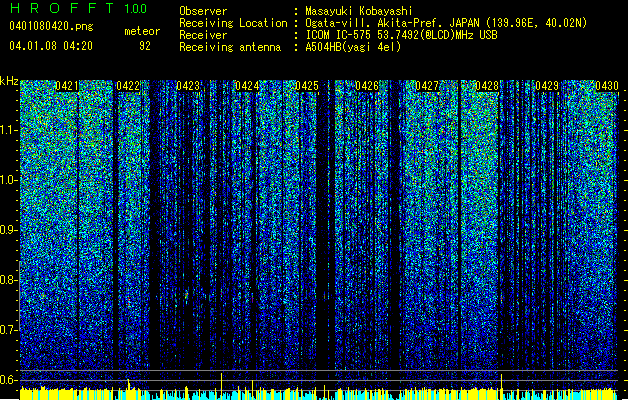
Task: Click the 0423 time marker
Action: tap(188, 86)
